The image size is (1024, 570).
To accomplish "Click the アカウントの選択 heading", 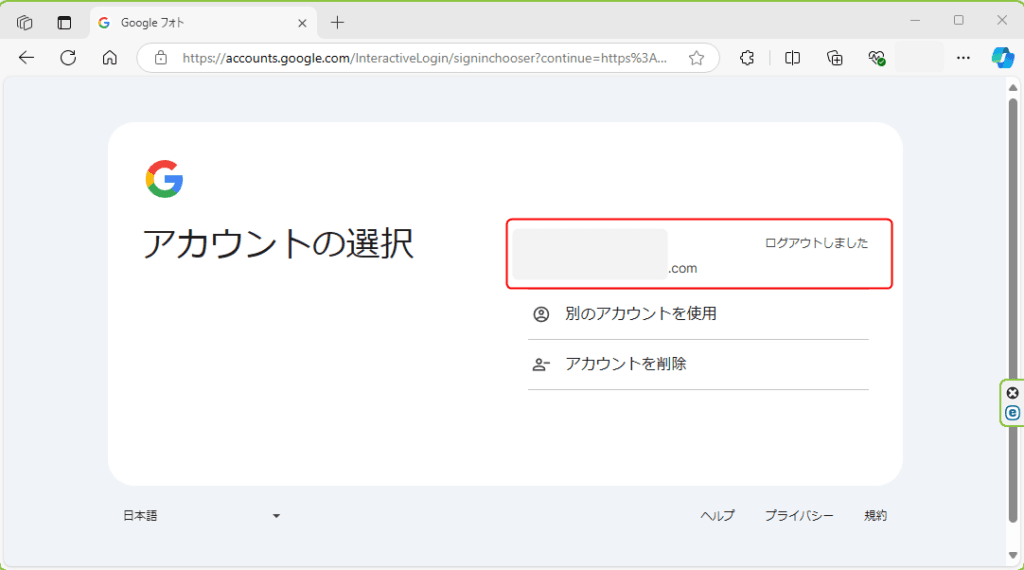I will point(278,244).
